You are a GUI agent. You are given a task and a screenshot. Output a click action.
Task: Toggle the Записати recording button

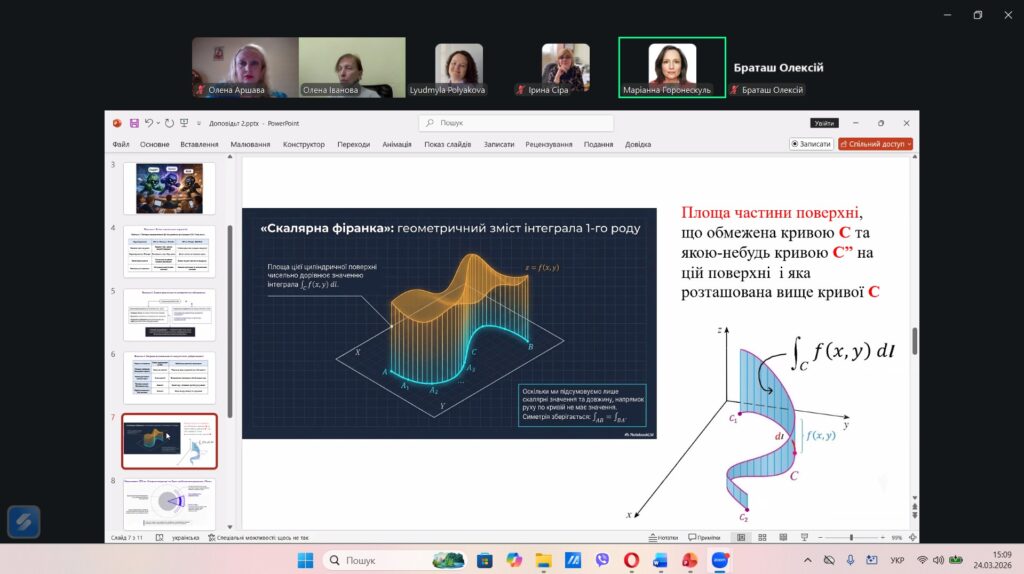810,144
